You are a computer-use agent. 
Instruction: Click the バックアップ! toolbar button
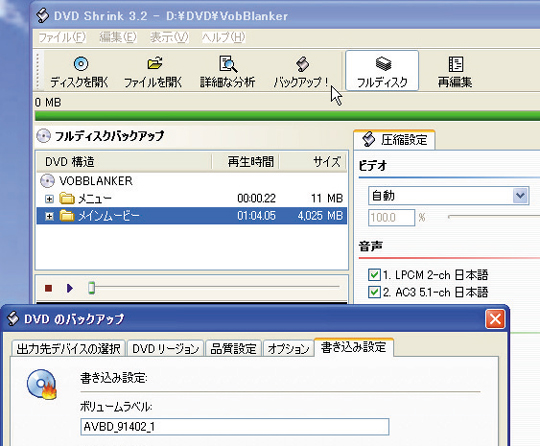[x=301, y=71]
